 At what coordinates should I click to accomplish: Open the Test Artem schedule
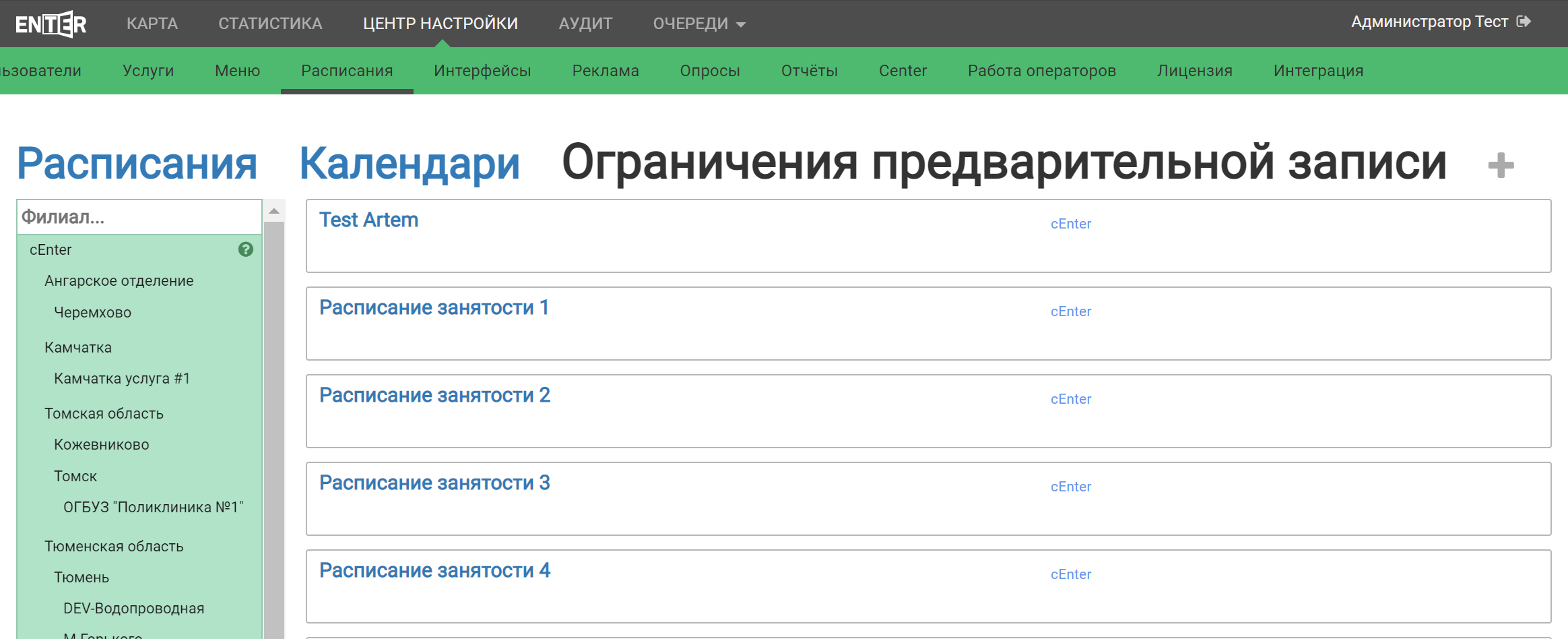[368, 220]
